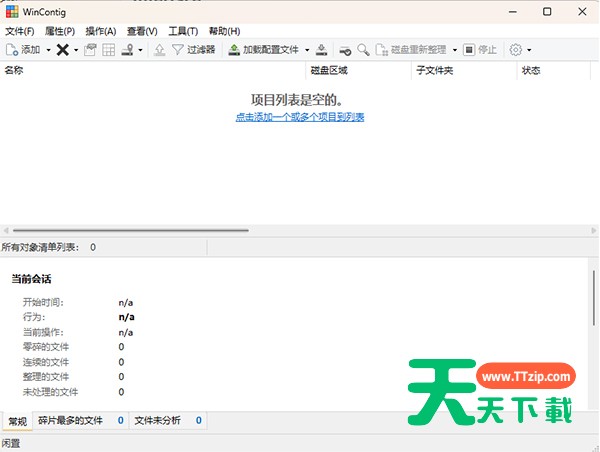
Task: Click the 项目列表是空的 message
Action: [x=297, y=100]
